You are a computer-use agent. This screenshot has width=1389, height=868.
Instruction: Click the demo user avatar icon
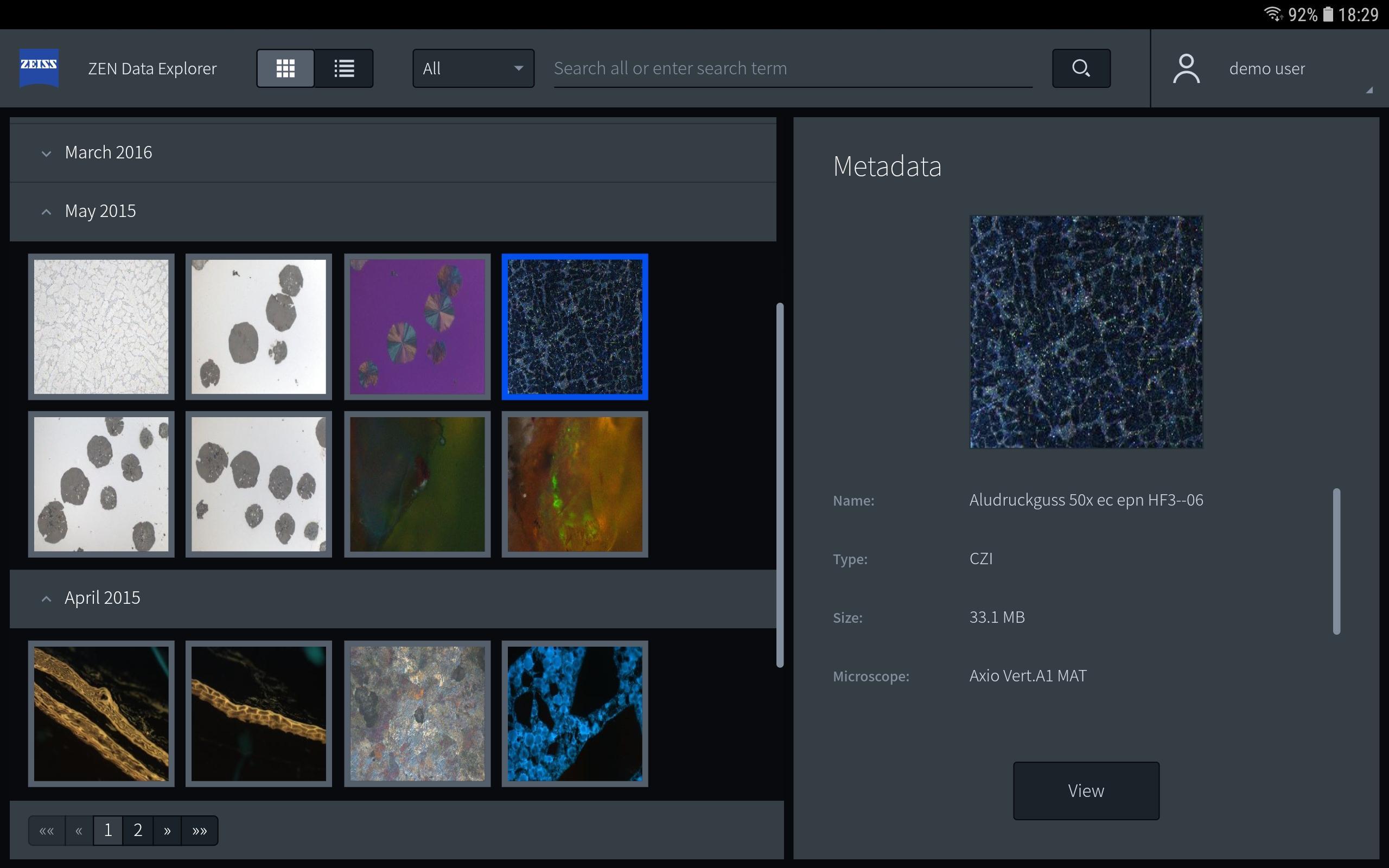tap(1186, 68)
